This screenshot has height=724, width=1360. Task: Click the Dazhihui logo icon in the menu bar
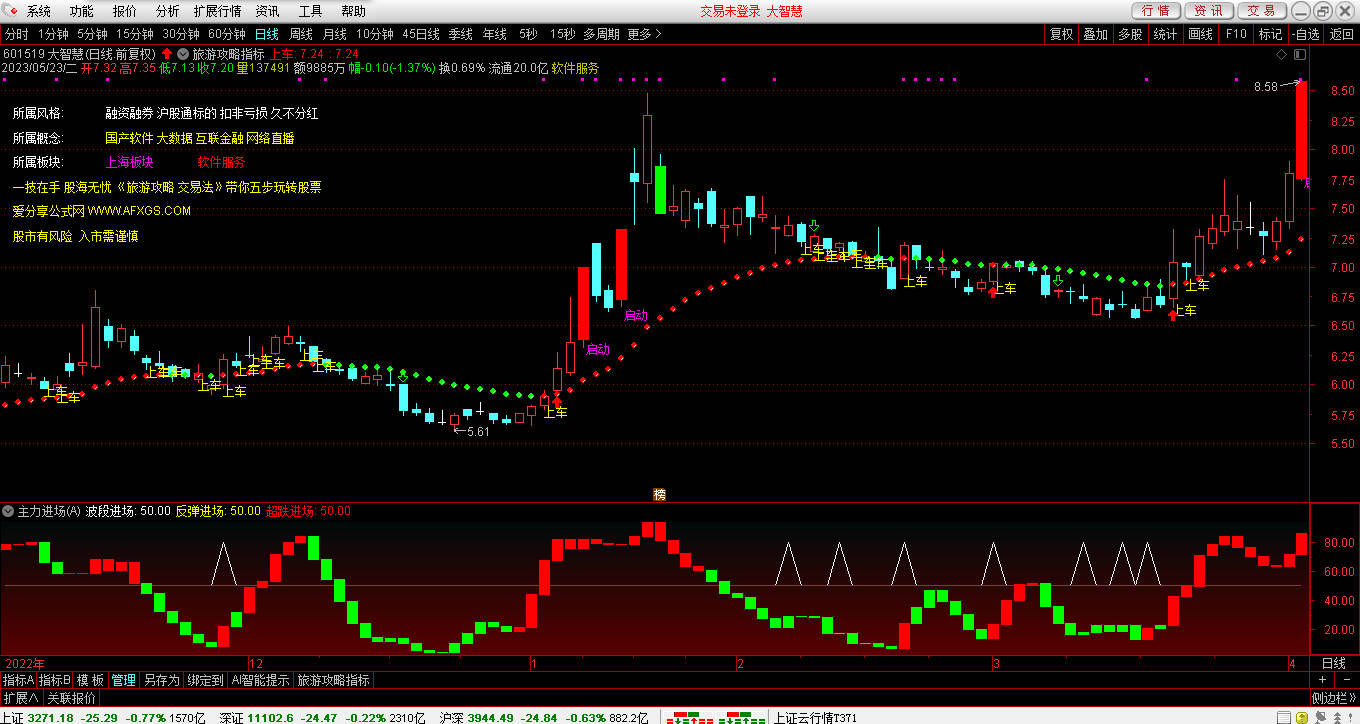(x=11, y=11)
